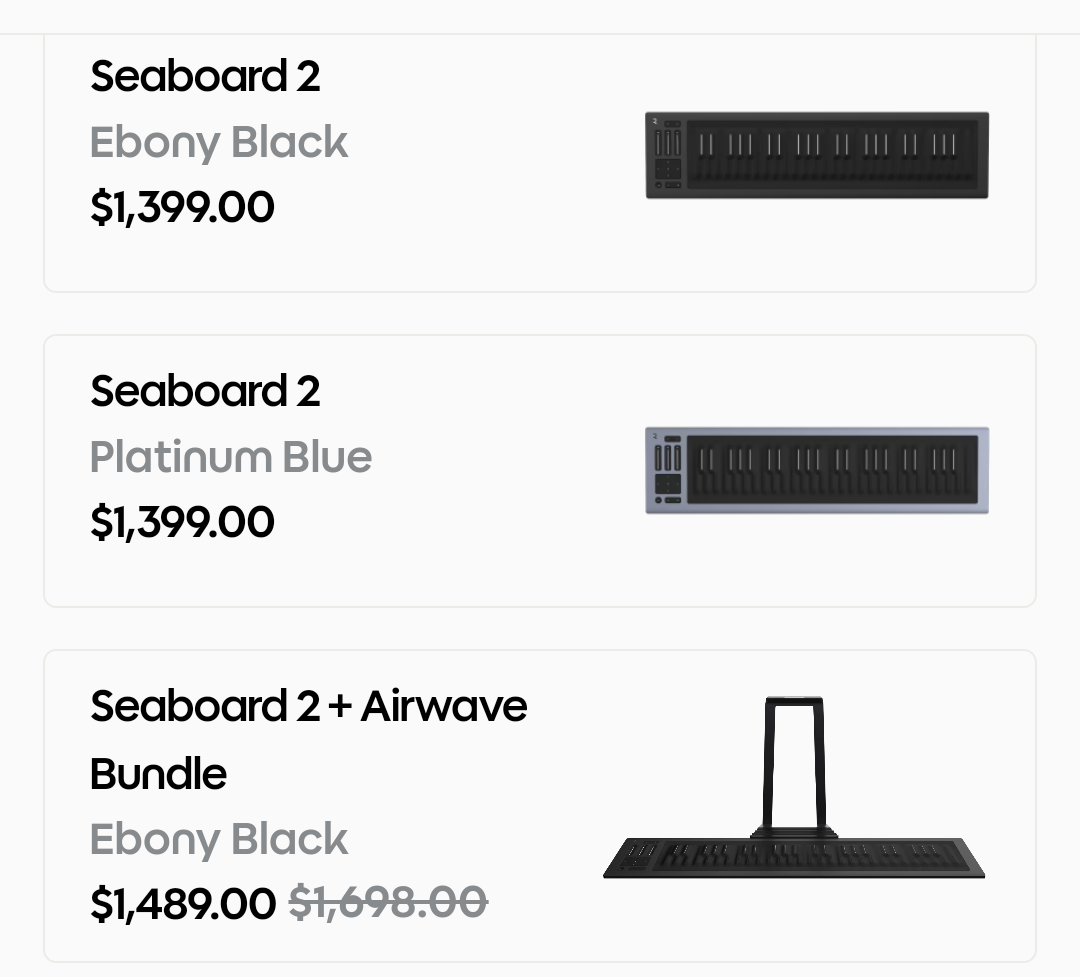Open the Platinum Blue Seaboard 2 product image
Image resolution: width=1080 pixels, height=977 pixels.
coord(817,470)
